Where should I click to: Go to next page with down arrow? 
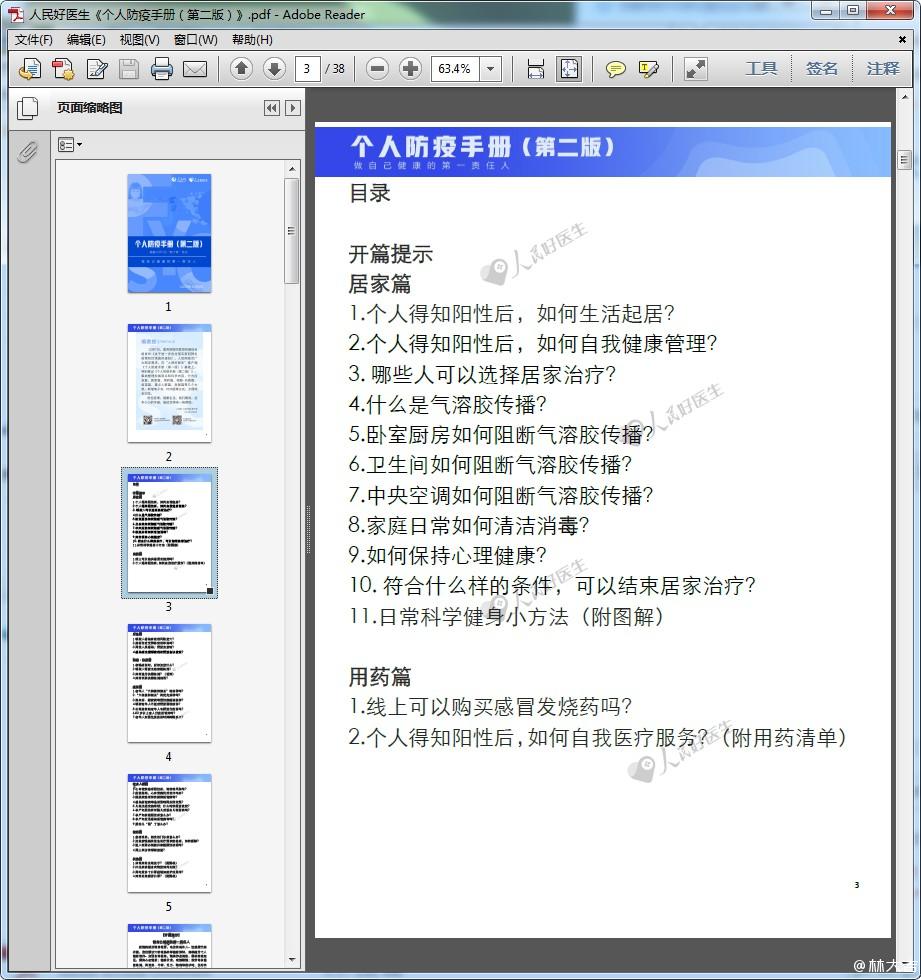tap(274, 69)
